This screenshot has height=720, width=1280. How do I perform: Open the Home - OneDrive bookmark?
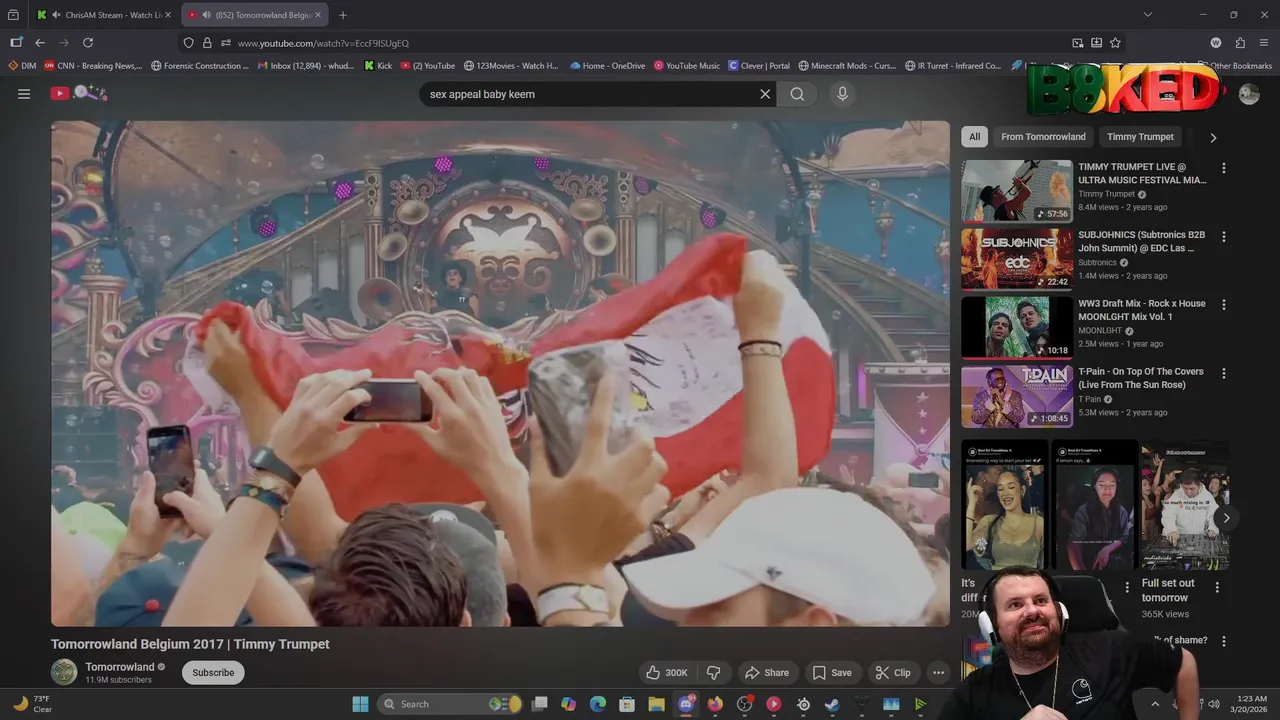coord(607,66)
